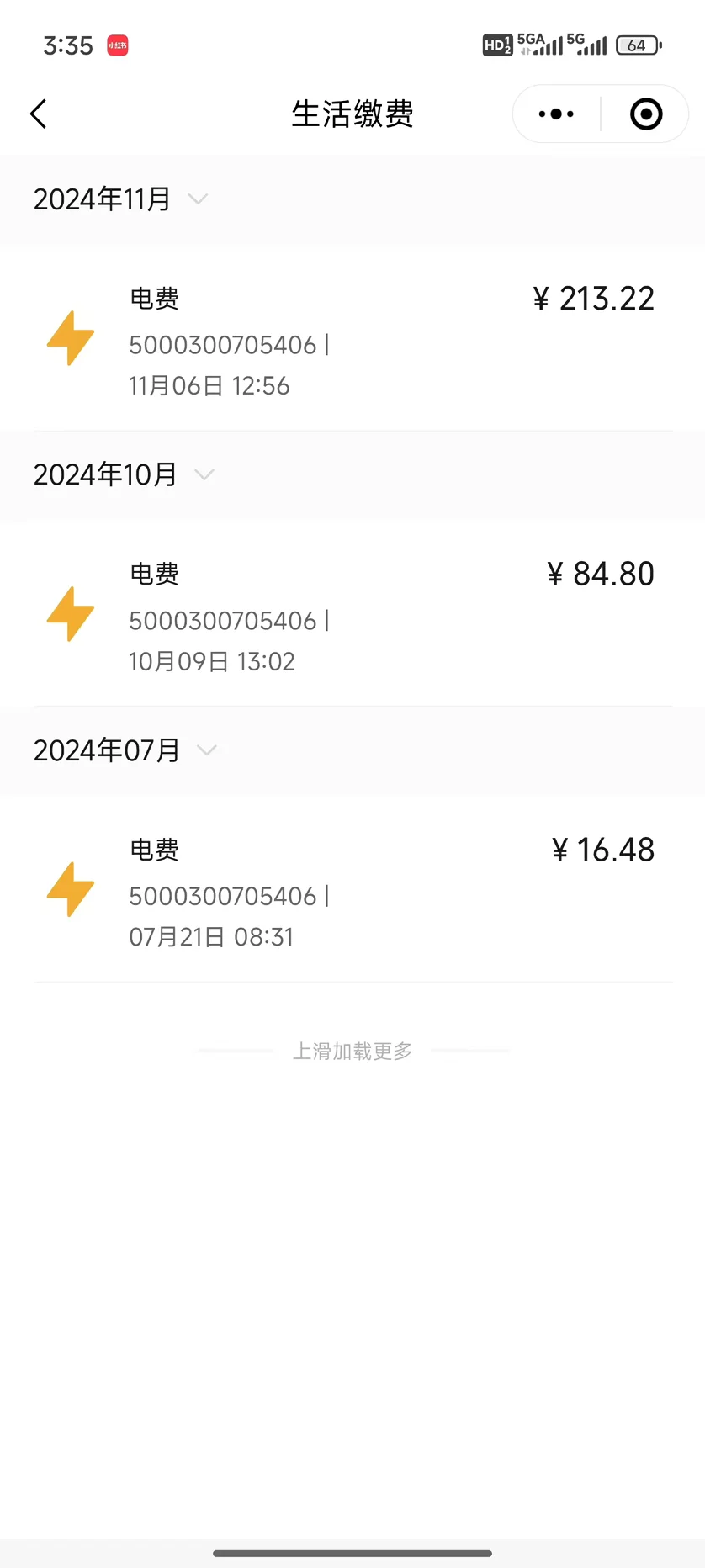The width and height of the screenshot is (705, 1568).
Task: Tap the red Xiaohongshu notification icon
Action: [x=118, y=45]
